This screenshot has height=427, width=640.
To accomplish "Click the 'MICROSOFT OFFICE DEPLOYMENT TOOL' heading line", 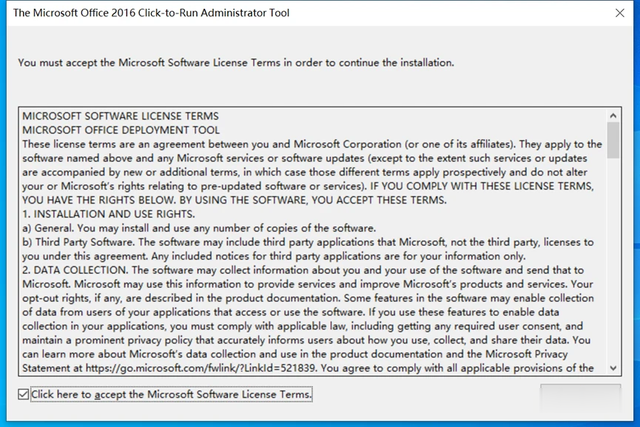I will 121,130.
